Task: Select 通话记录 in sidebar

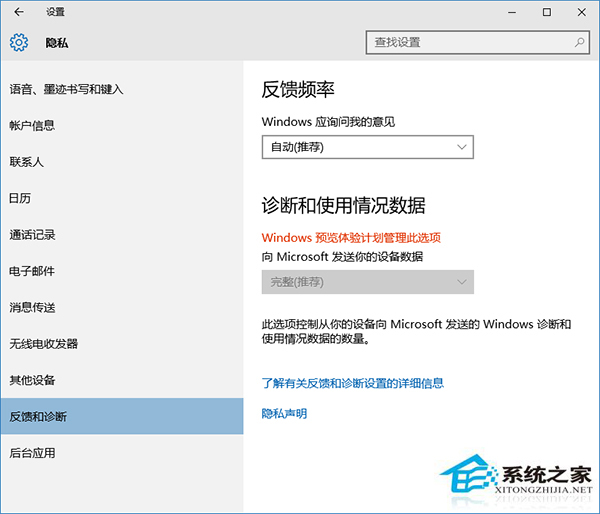Action: point(122,235)
